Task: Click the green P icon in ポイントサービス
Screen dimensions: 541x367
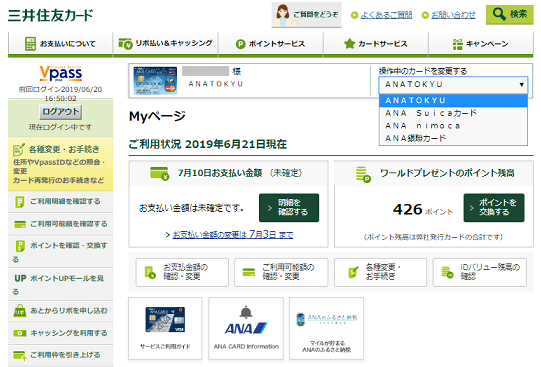Action: point(240,44)
